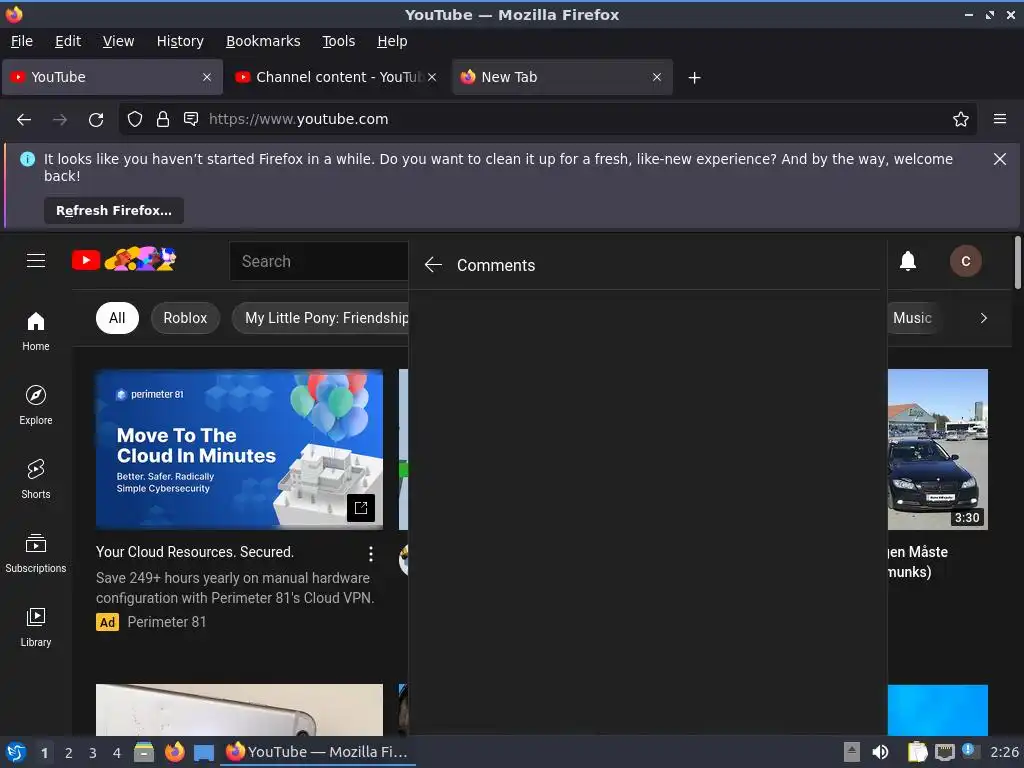Open the File menu
Image resolution: width=1024 pixels, height=768 pixels.
[x=22, y=41]
